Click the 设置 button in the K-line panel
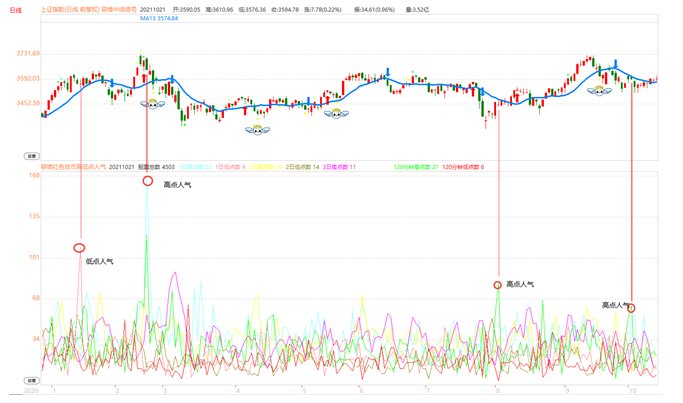683x403 pixels. point(31,156)
